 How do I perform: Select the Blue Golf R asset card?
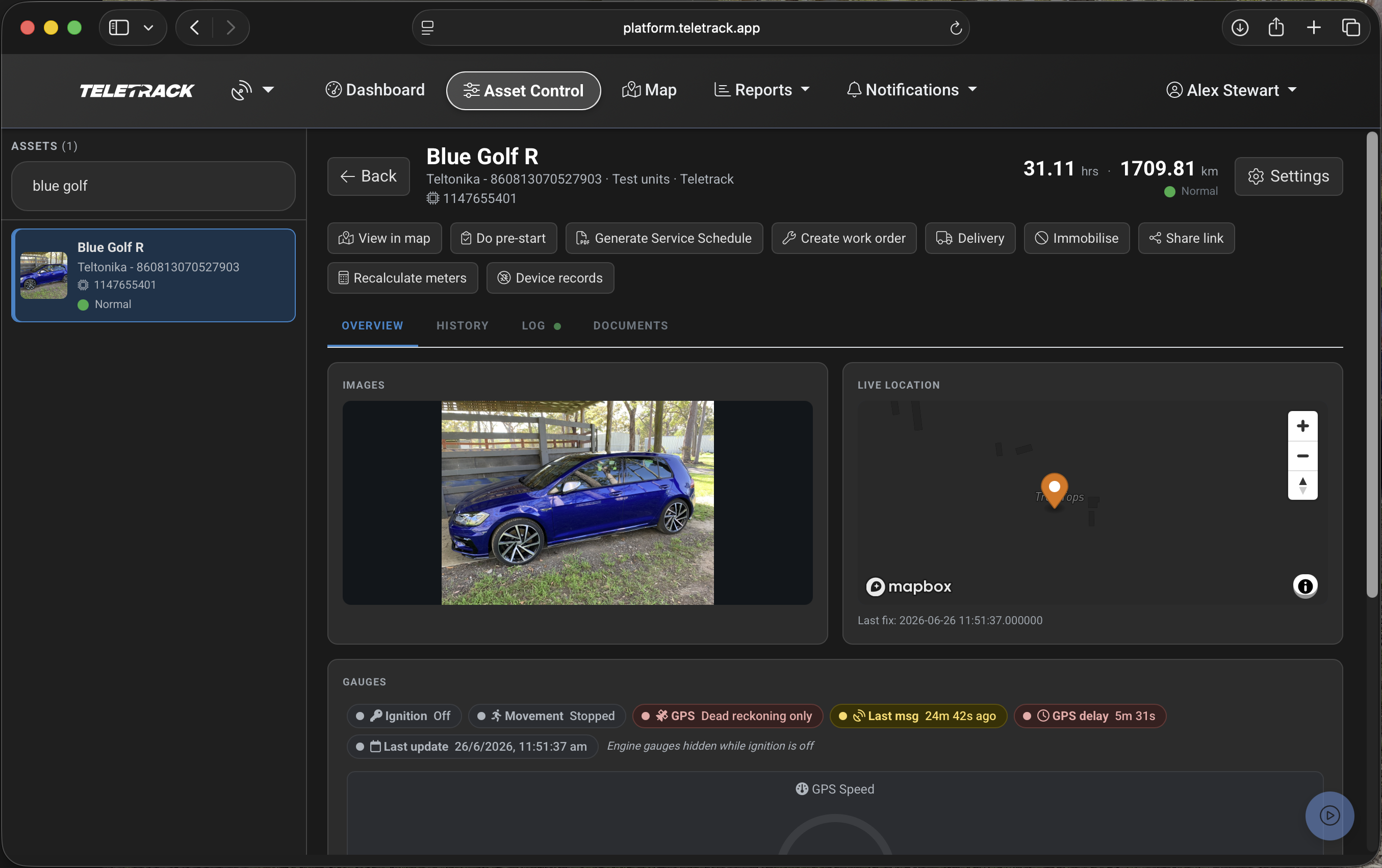(153, 275)
